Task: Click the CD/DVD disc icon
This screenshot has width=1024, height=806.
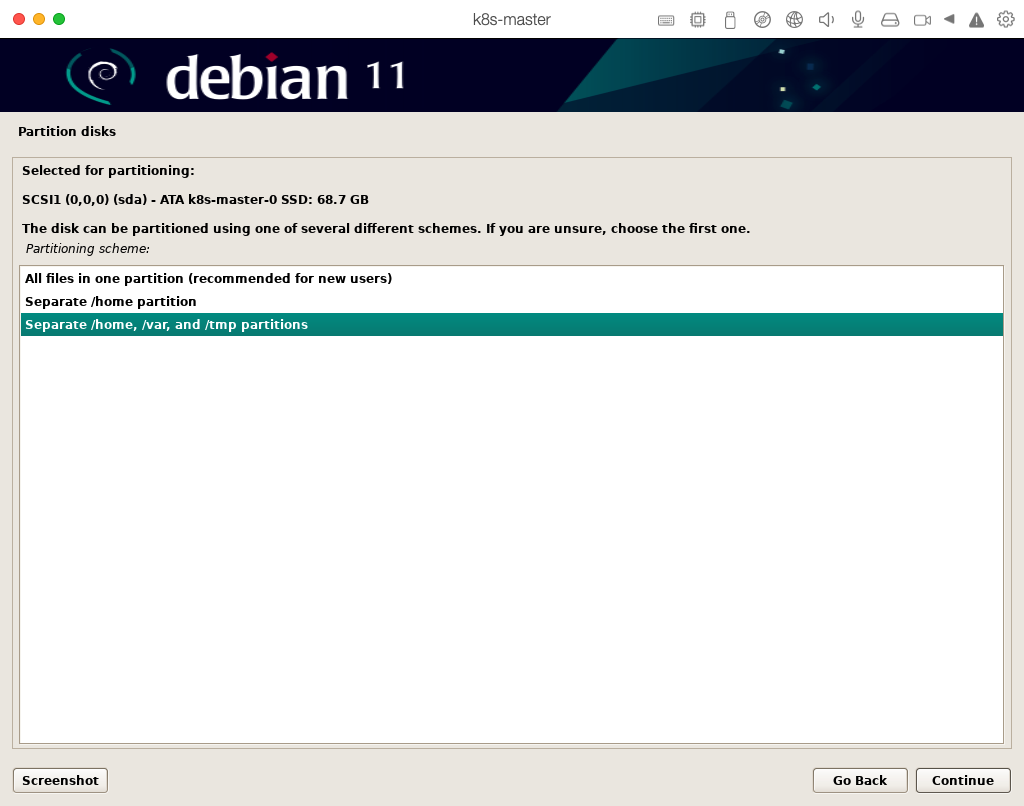Action: (762, 20)
